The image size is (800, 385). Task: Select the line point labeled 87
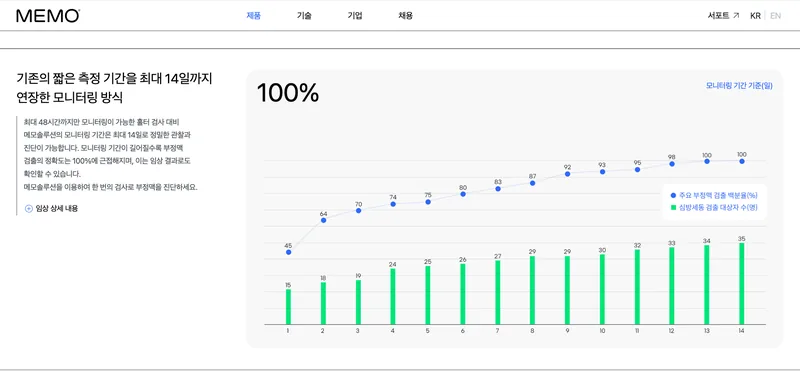pyautogui.click(x=532, y=183)
